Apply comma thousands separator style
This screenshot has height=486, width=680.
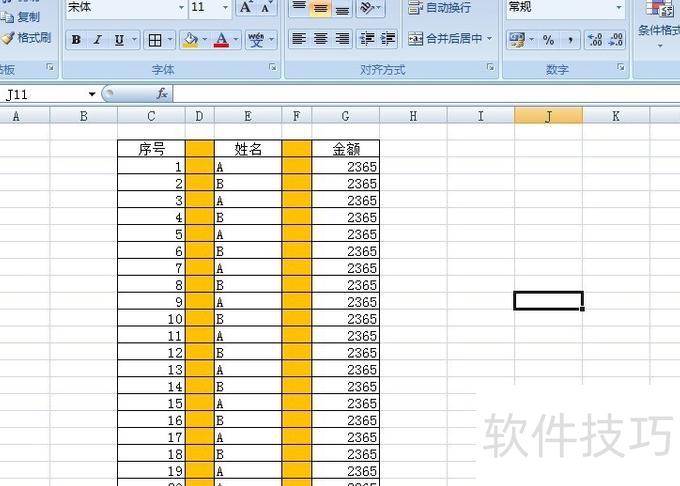click(570, 40)
